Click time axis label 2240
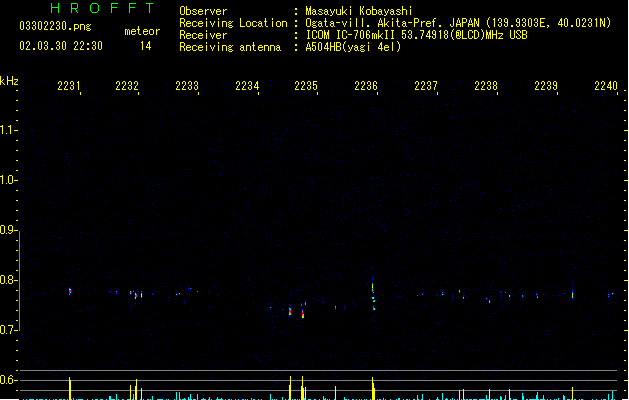Viewport: 629px width, 400px height. [606, 86]
